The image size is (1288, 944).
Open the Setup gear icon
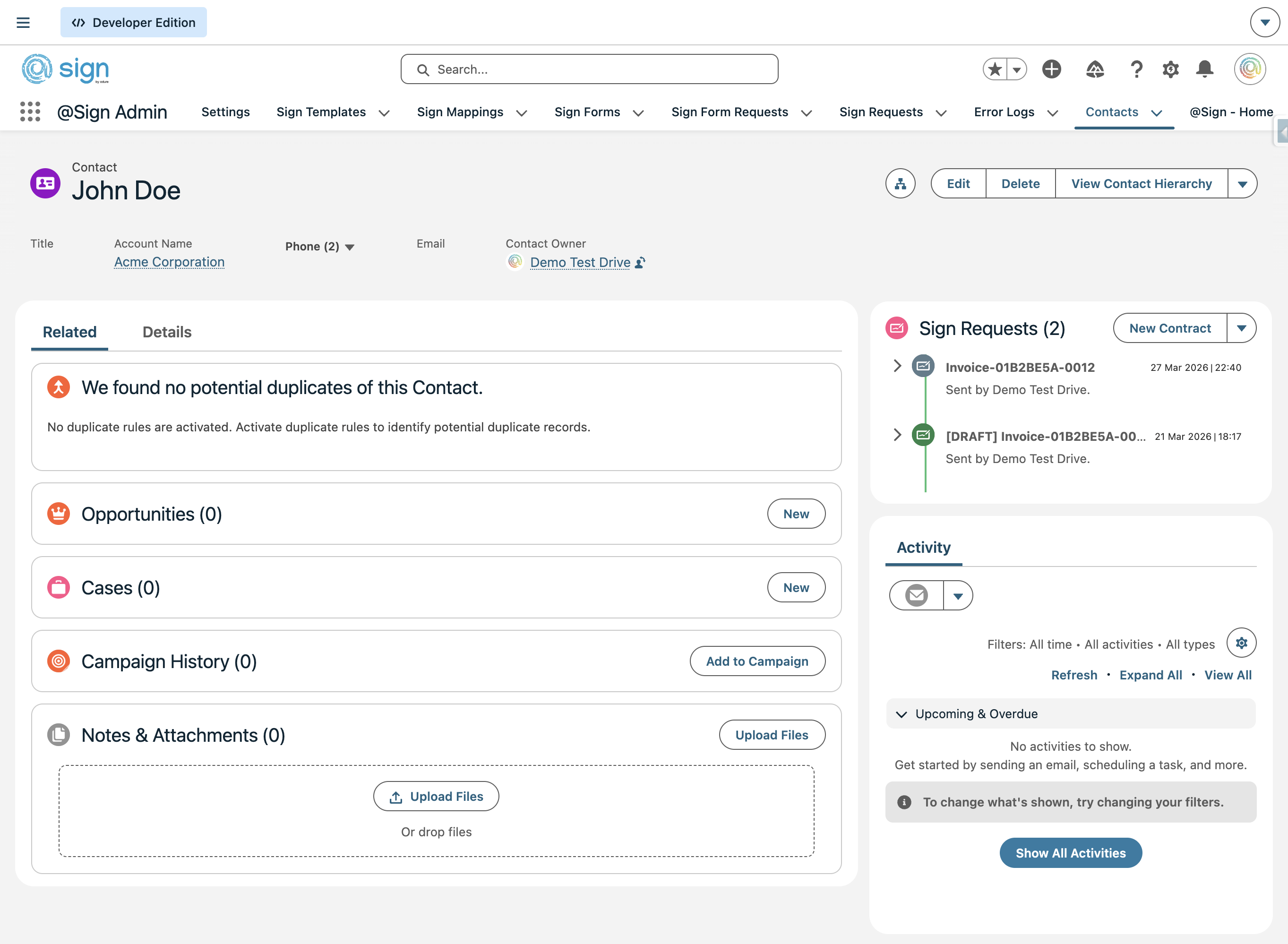pyautogui.click(x=1170, y=69)
